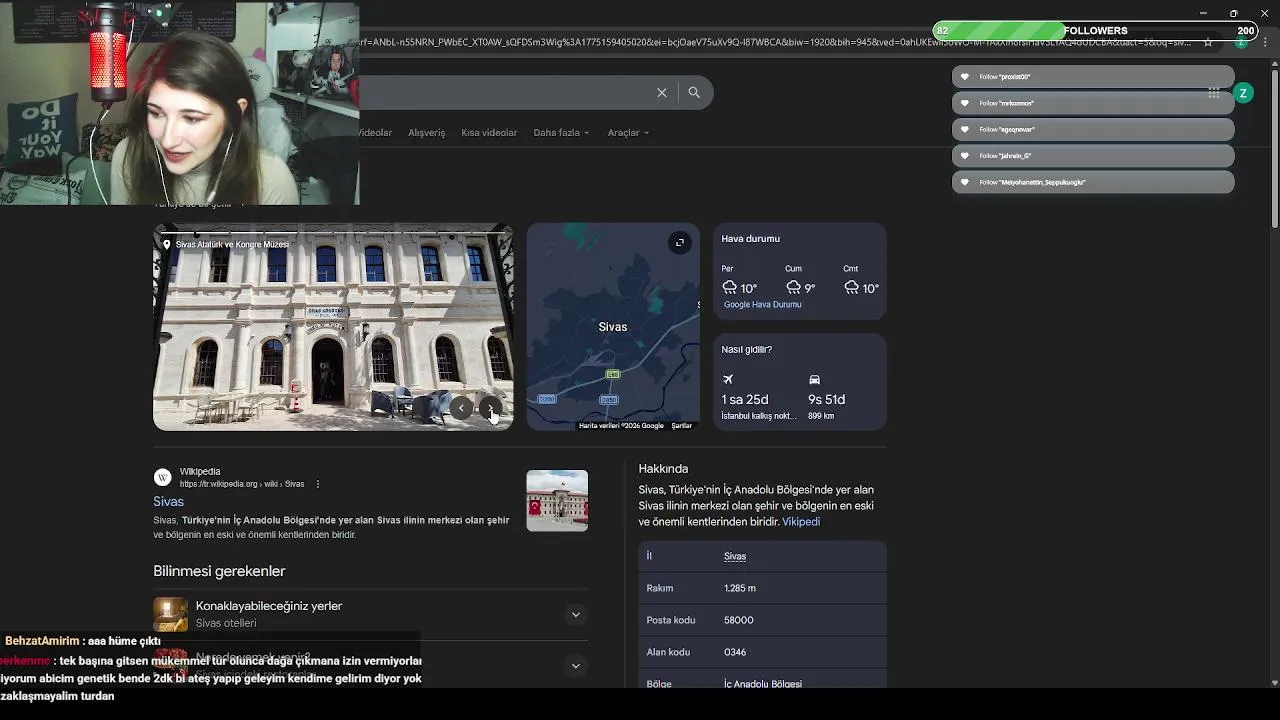This screenshot has width=1280, height=720.
Task: Click the İç Anadolu Bölgesi value
Action: point(763,684)
